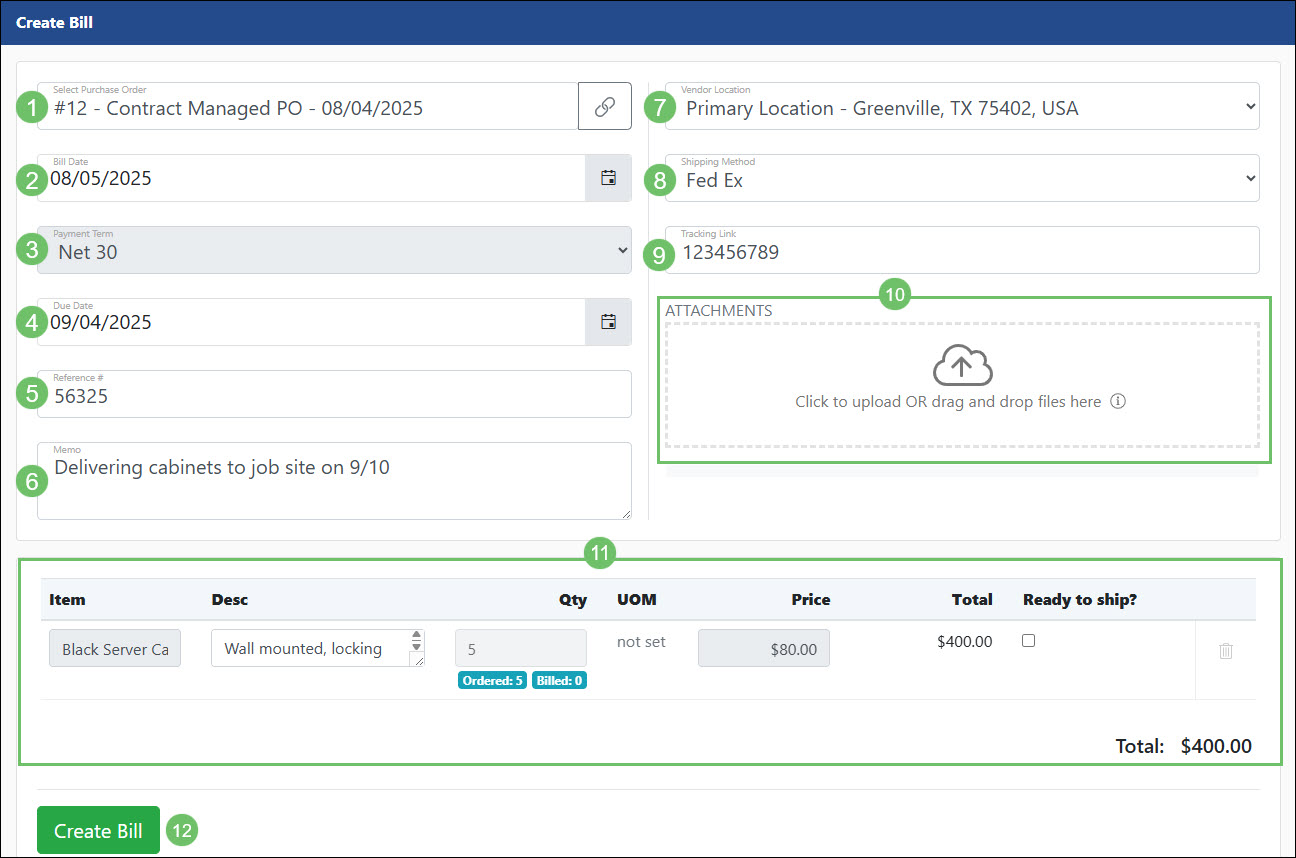Check the Ready to ship checkbox

tap(1029, 640)
